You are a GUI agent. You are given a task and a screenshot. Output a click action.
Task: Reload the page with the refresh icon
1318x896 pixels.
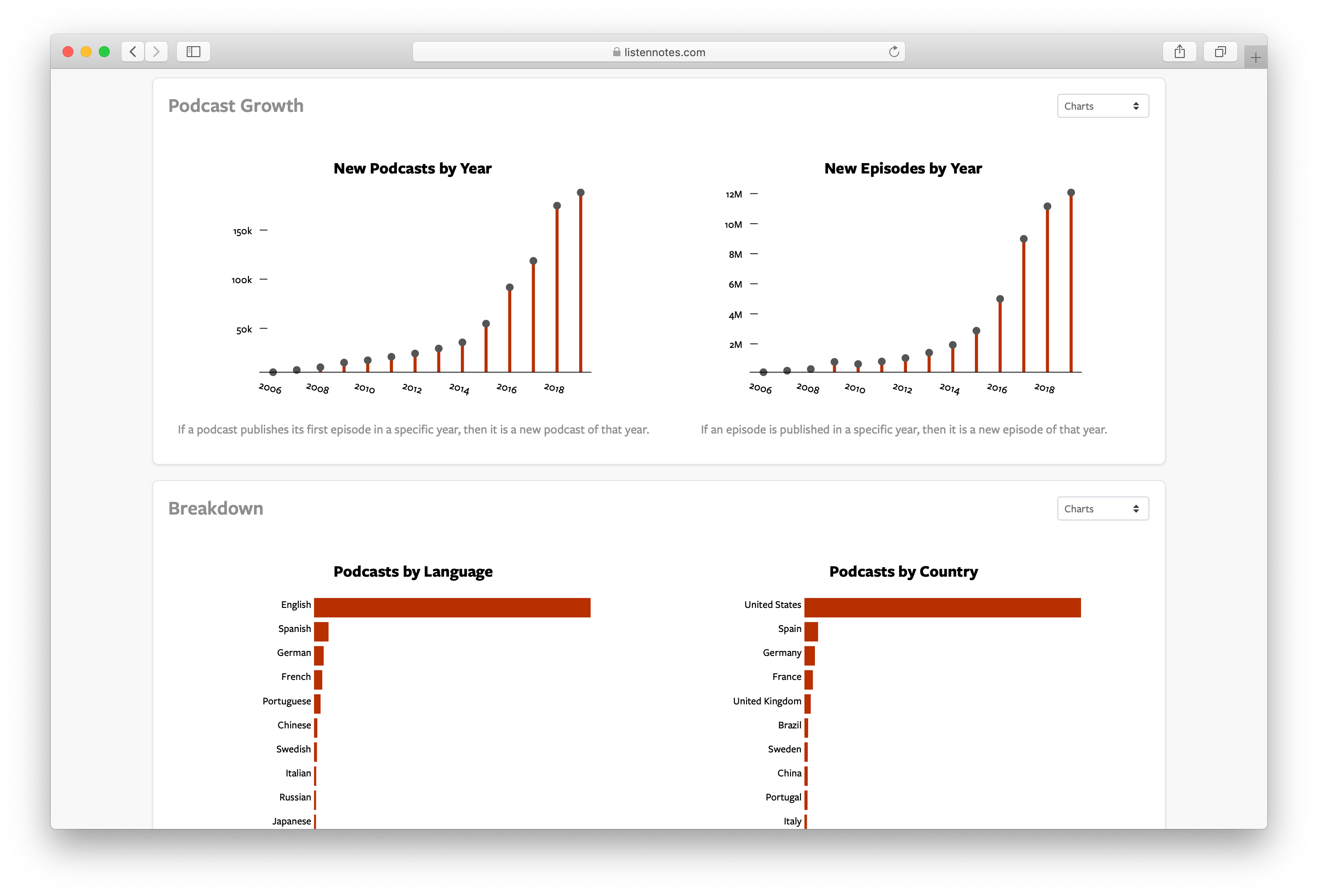894,52
